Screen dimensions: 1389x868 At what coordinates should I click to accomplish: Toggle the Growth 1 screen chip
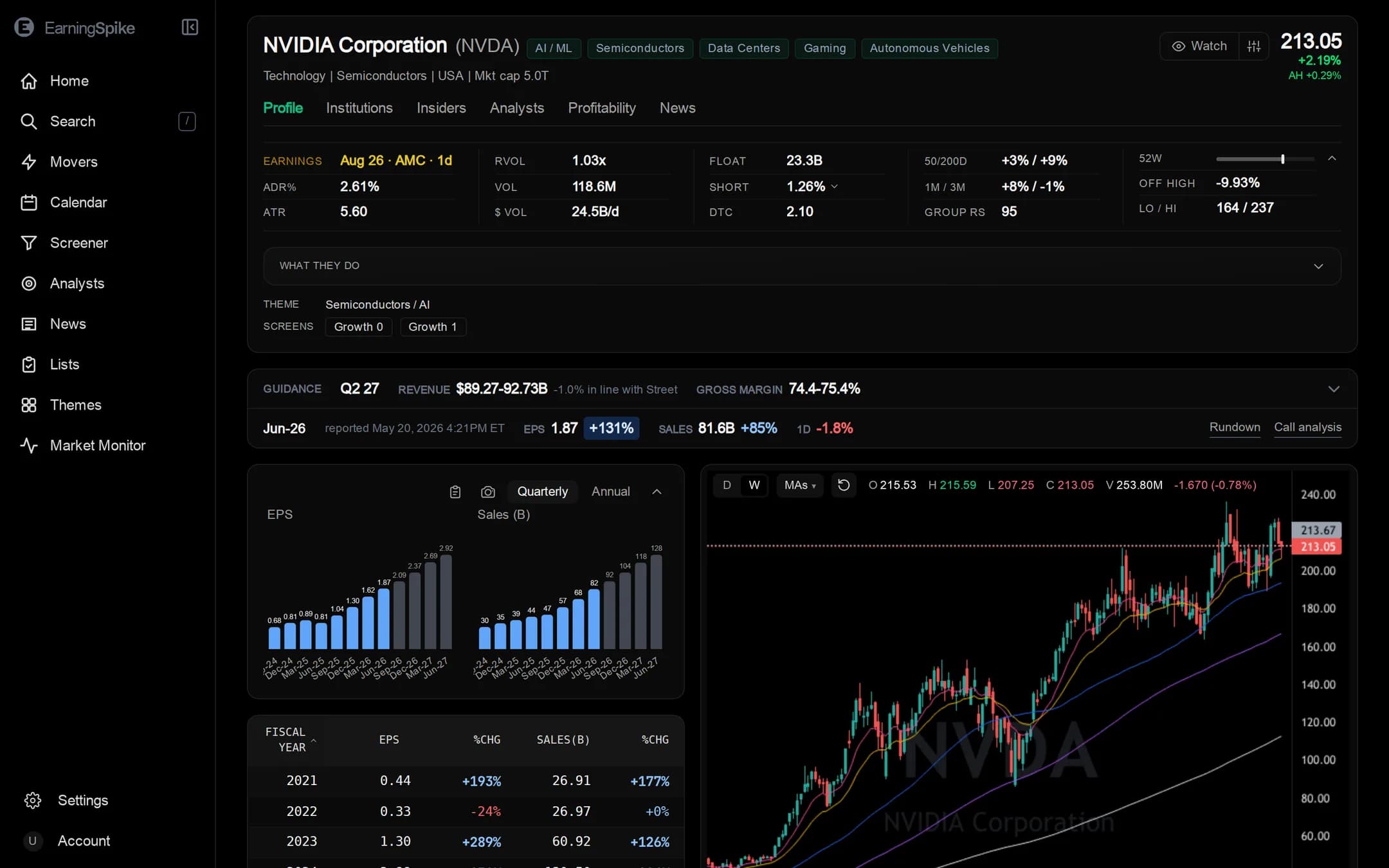pos(433,327)
